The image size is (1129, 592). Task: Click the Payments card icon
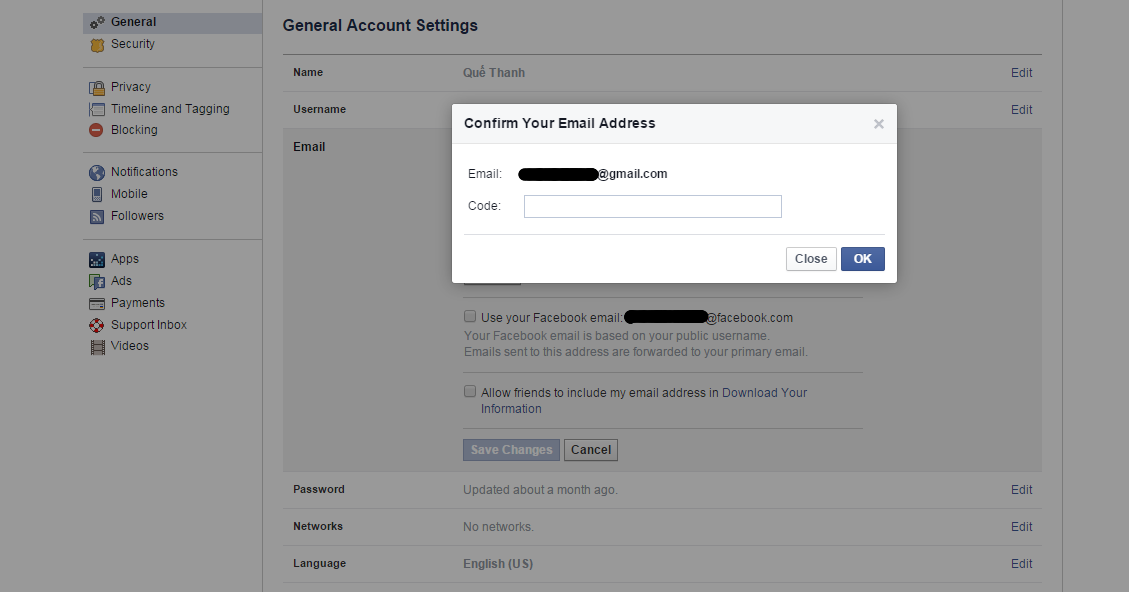point(96,303)
